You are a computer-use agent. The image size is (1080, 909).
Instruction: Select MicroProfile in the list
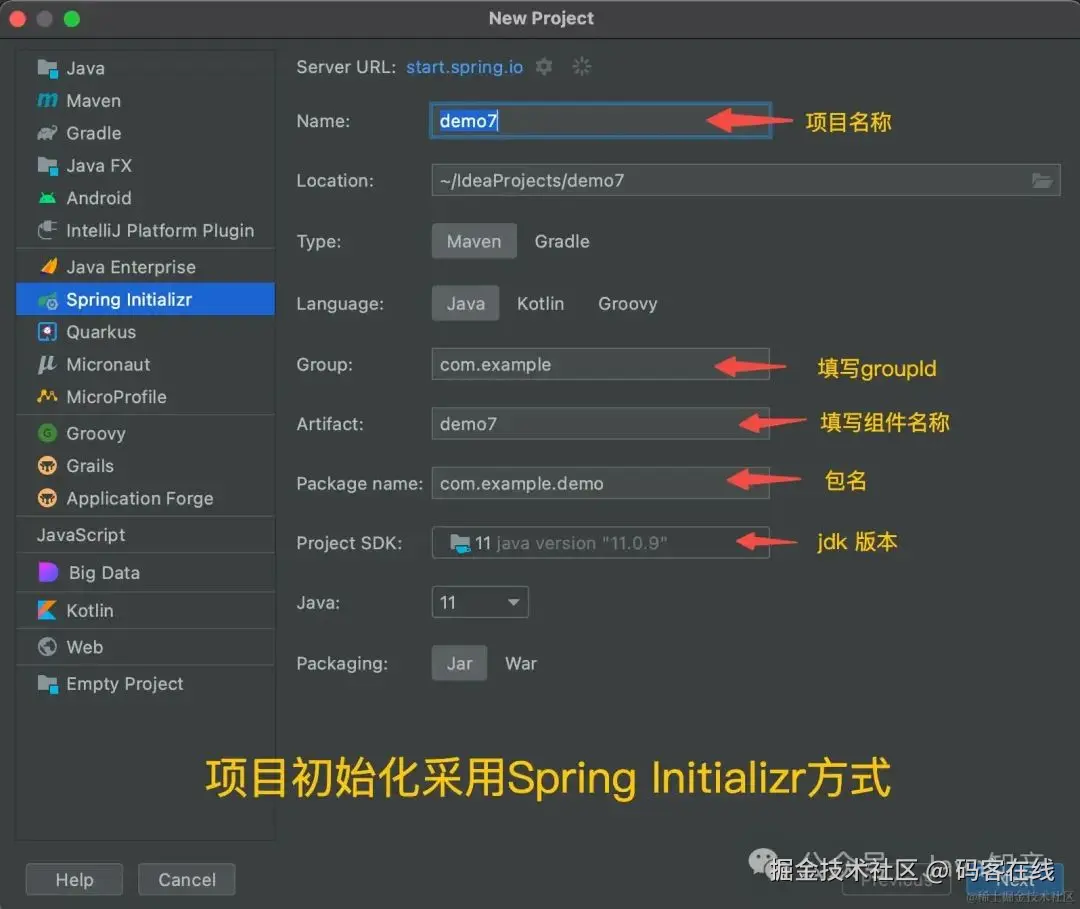tap(145, 397)
